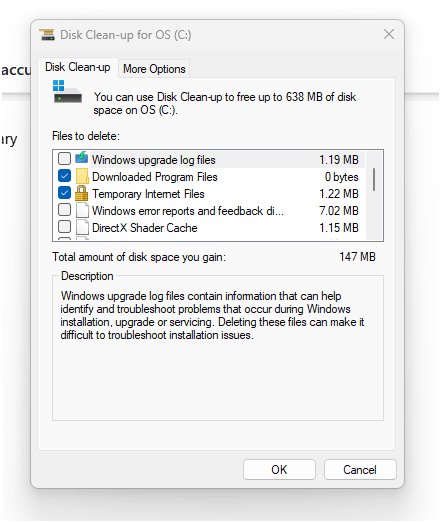Image resolution: width=441 pixels, height=523 pixels.
Task: Uncheck the Downloaded Program Files checkbox
Action: (64, 176)
